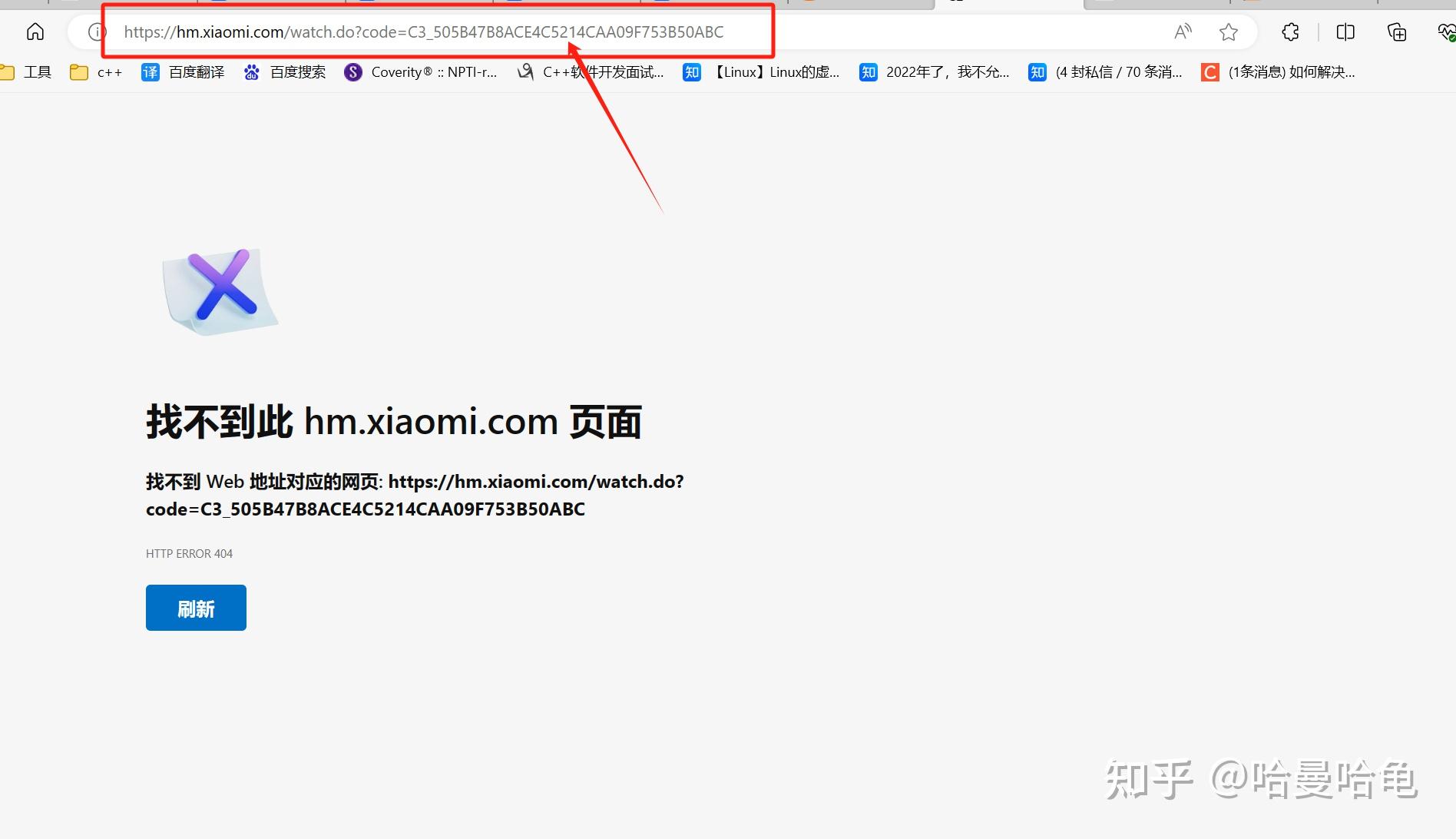
Task: Open the 百度搜索 bookmark
Action: tap(284, 71)
